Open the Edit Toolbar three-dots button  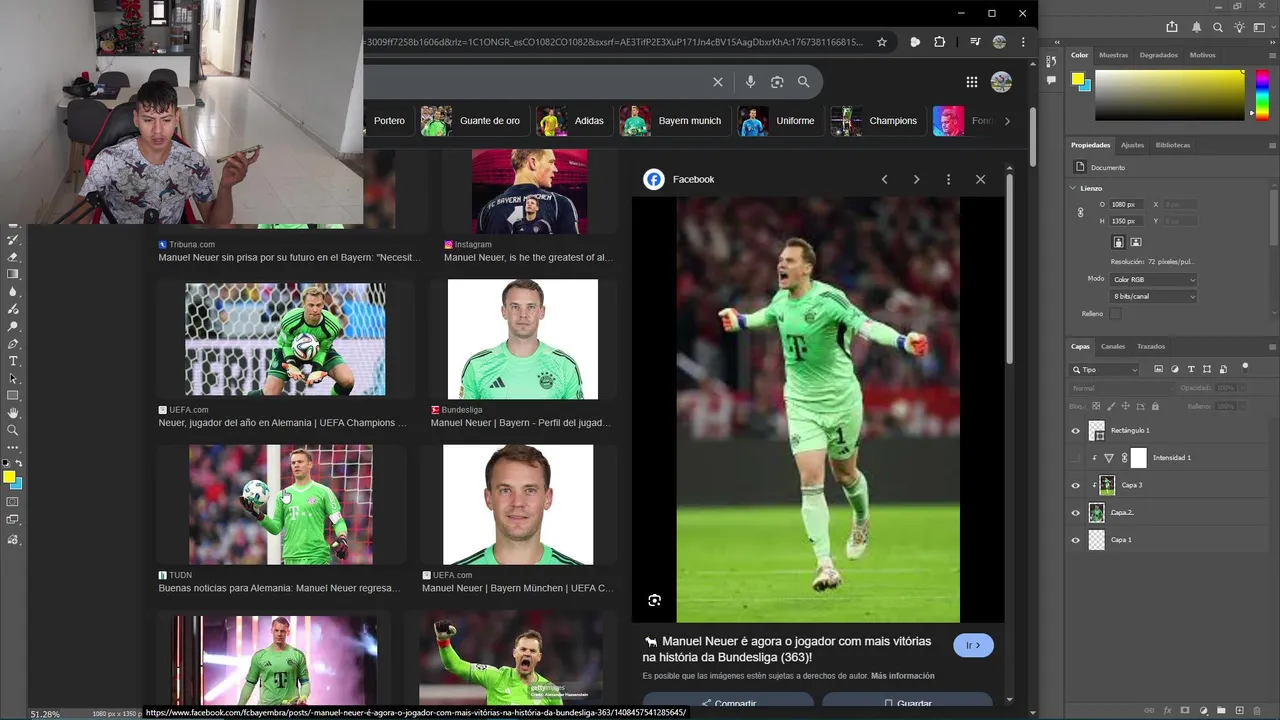pyautogui.click(x=13, y=447)
